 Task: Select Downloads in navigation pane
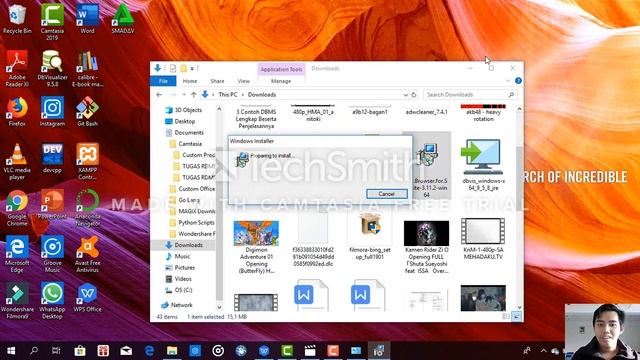coord(184,245)
